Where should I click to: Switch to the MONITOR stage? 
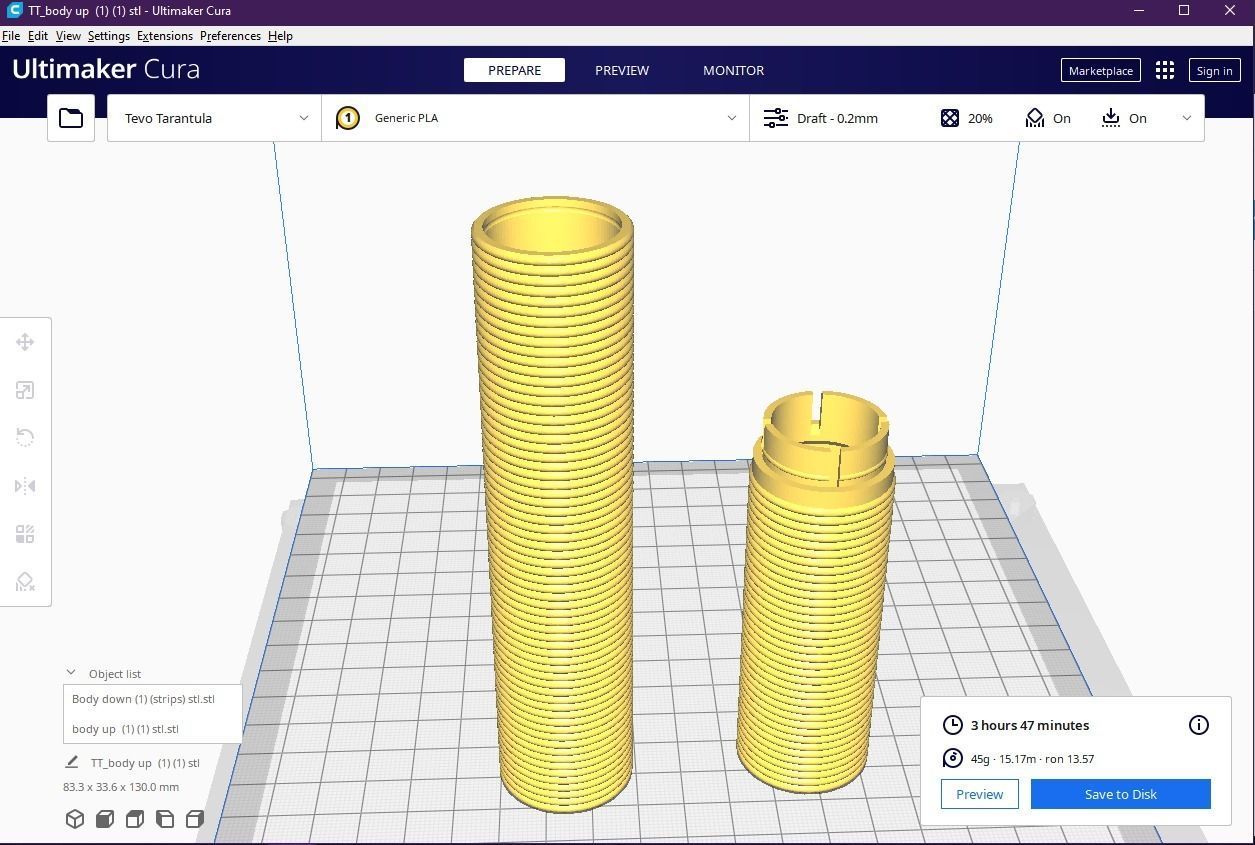[x=733, y=70]
